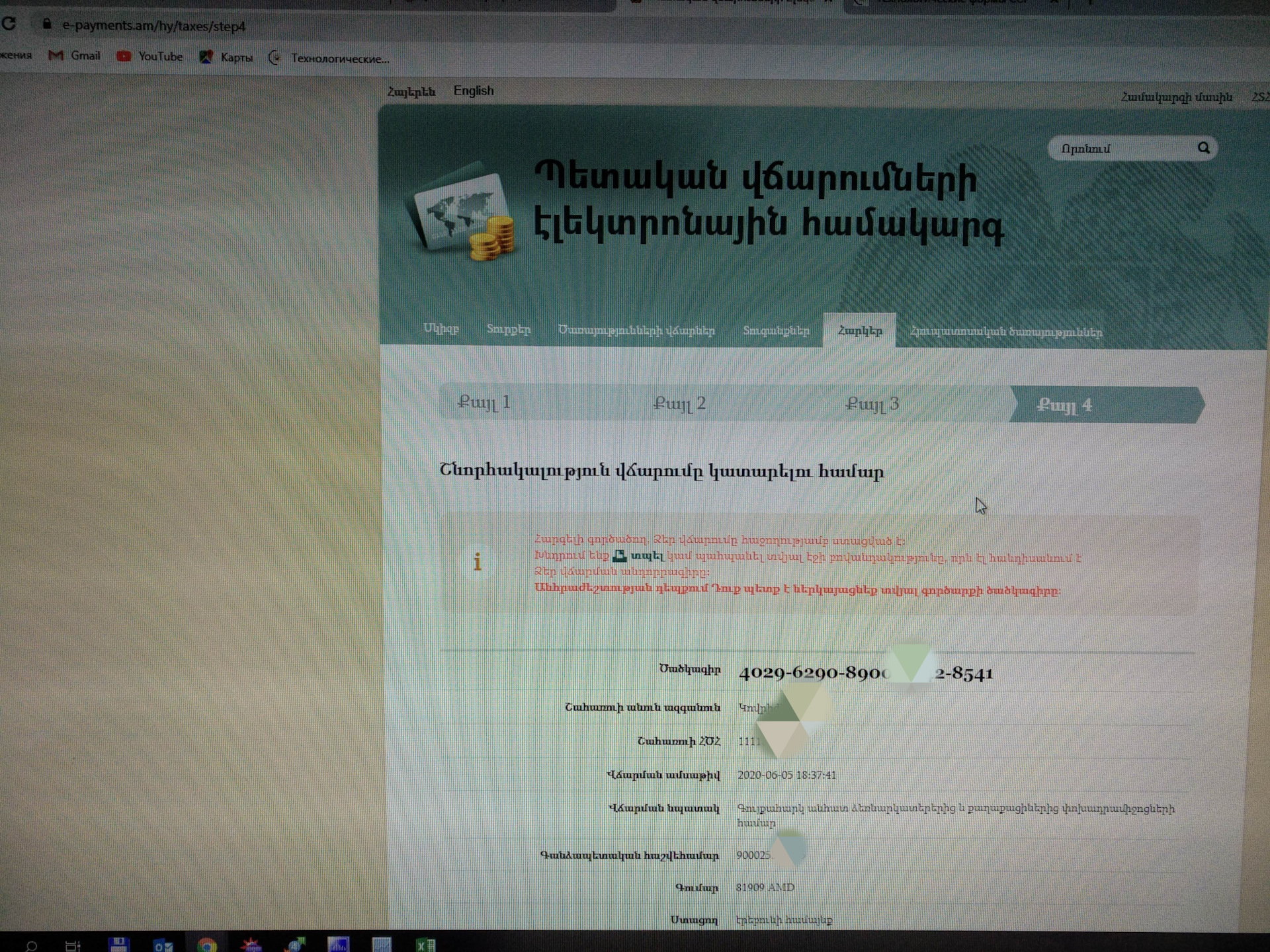Open the Տուրքեր tab
This screenshot has height=952, width=1270.
(508, 329)
